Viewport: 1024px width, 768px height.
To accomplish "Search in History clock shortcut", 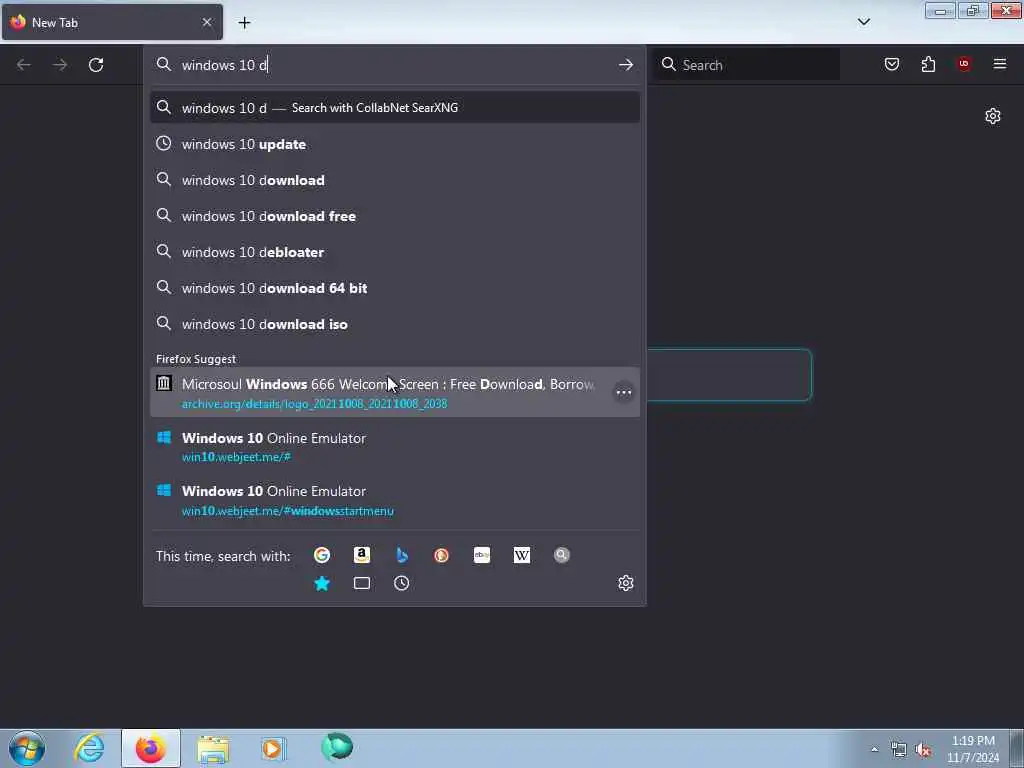I will tap(402, 583).
